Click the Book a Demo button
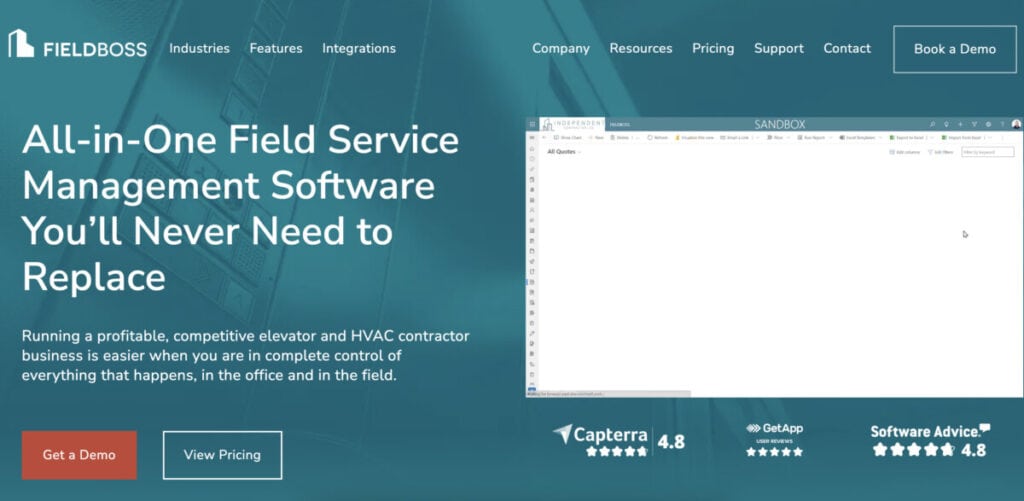The width and height of the screenshot is (1024, 501). coord(955,49)
